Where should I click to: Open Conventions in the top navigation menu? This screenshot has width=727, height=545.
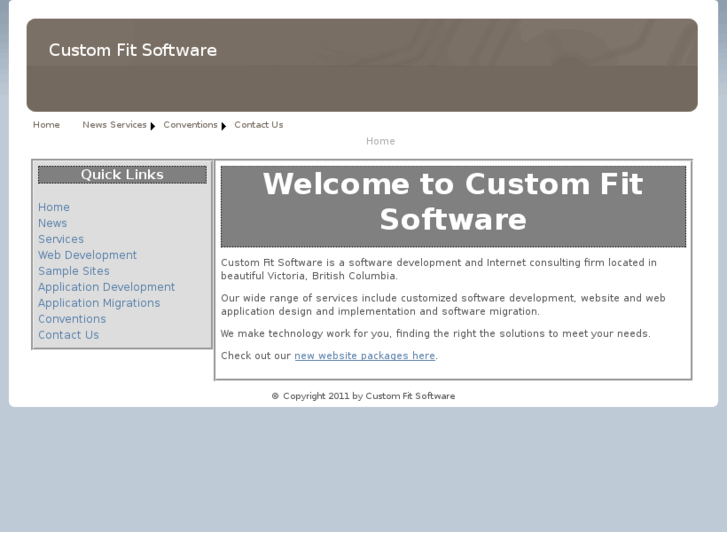(190, 125)
